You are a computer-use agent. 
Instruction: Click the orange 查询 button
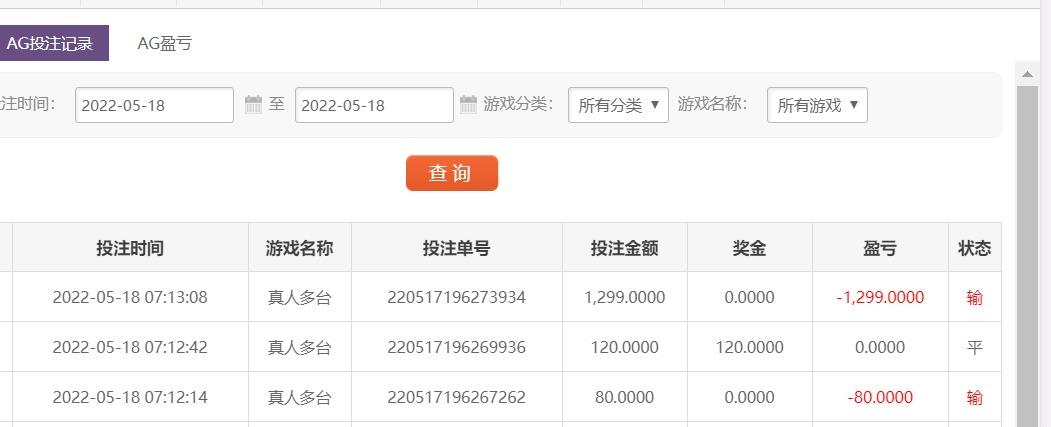click(x=452, y=173)
